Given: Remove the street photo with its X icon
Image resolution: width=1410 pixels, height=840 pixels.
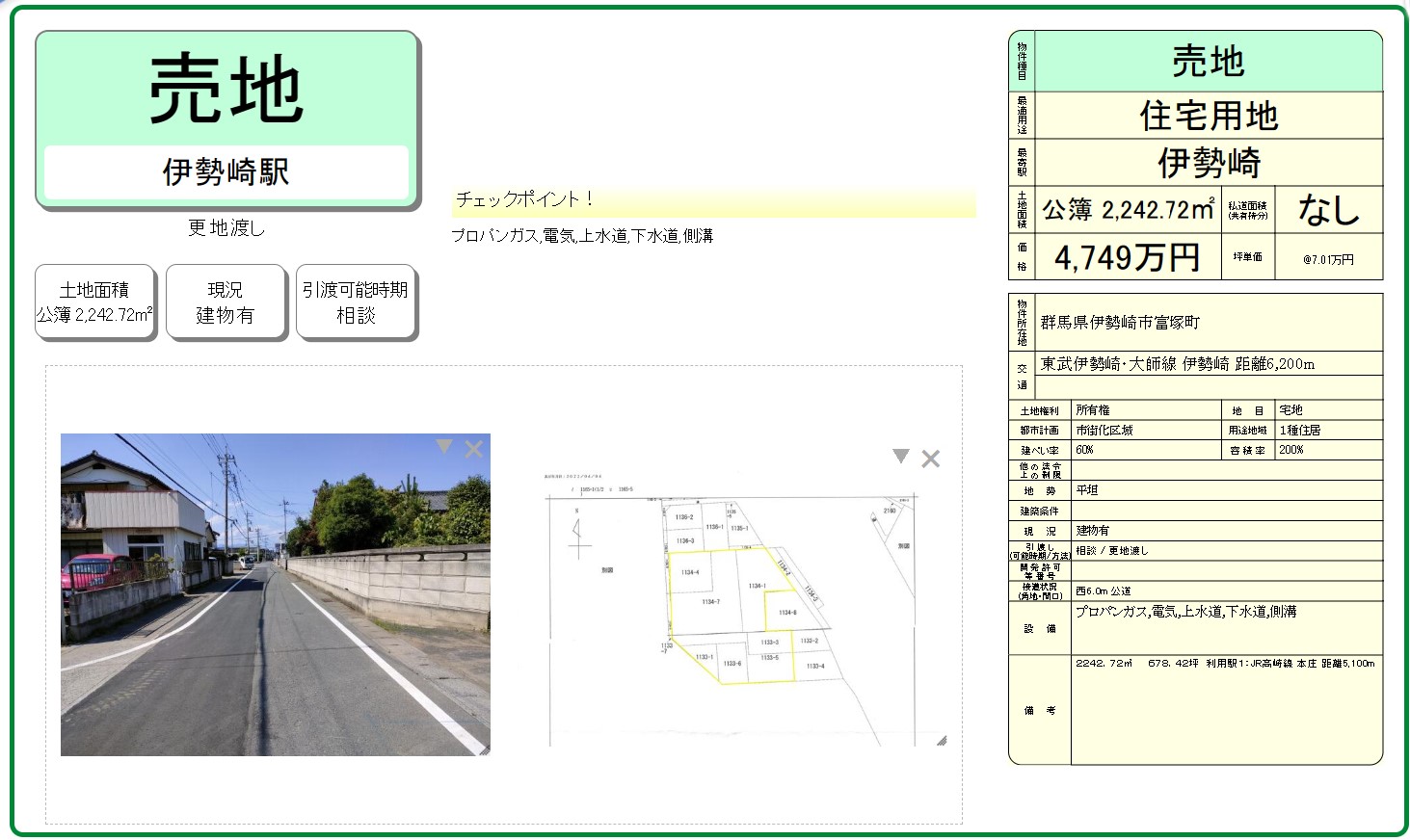Looking at the screenshot, I should 473,449.
